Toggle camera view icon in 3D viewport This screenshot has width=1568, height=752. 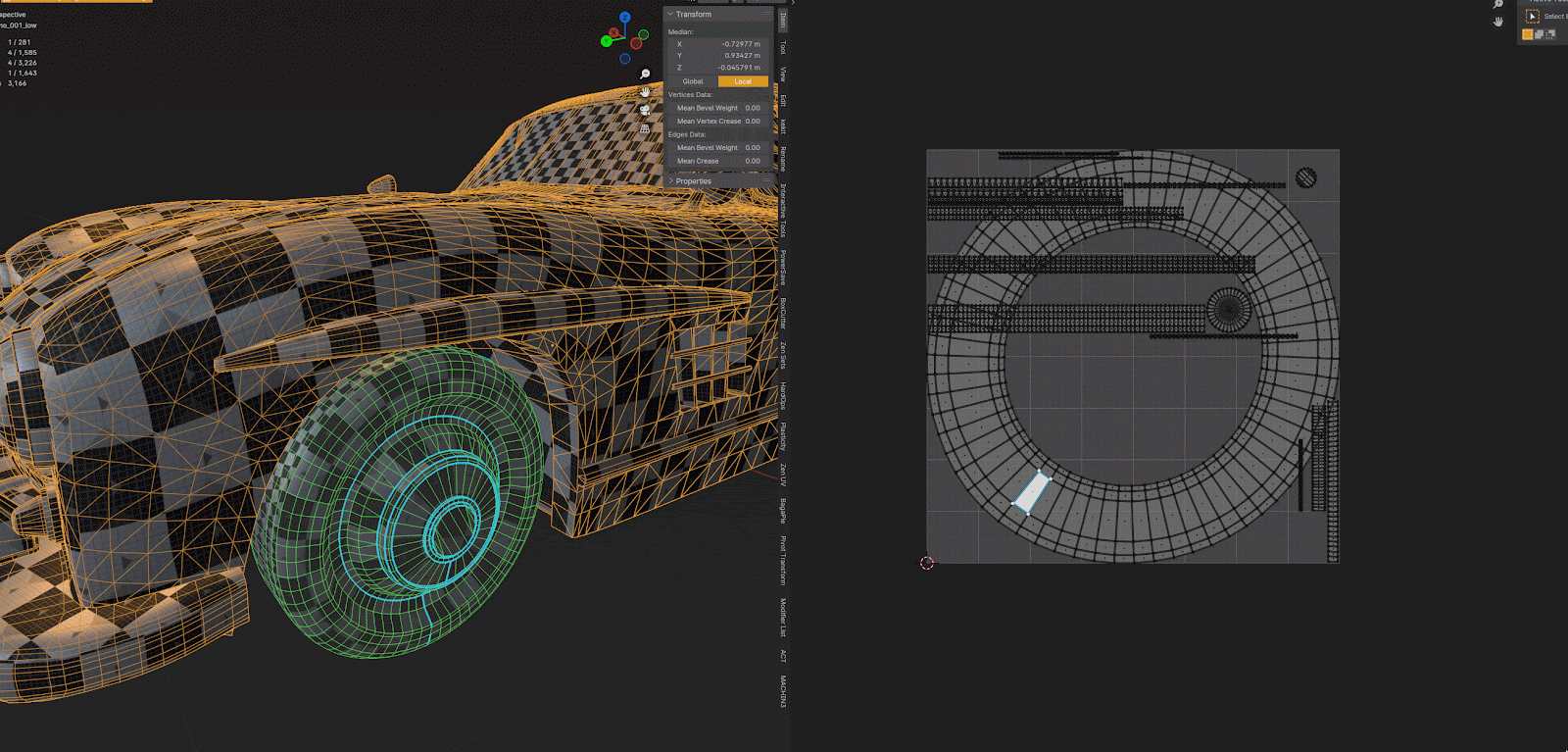(645, 111)
